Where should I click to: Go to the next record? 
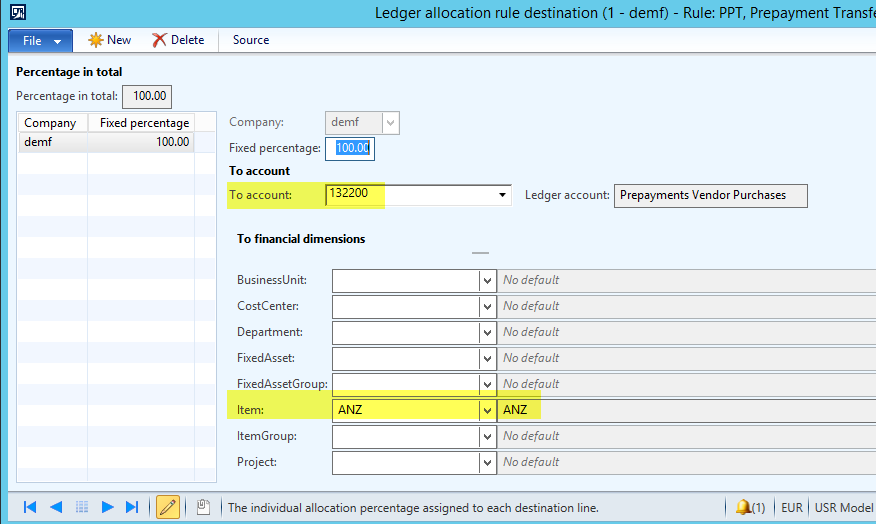[x=107, y=507]
